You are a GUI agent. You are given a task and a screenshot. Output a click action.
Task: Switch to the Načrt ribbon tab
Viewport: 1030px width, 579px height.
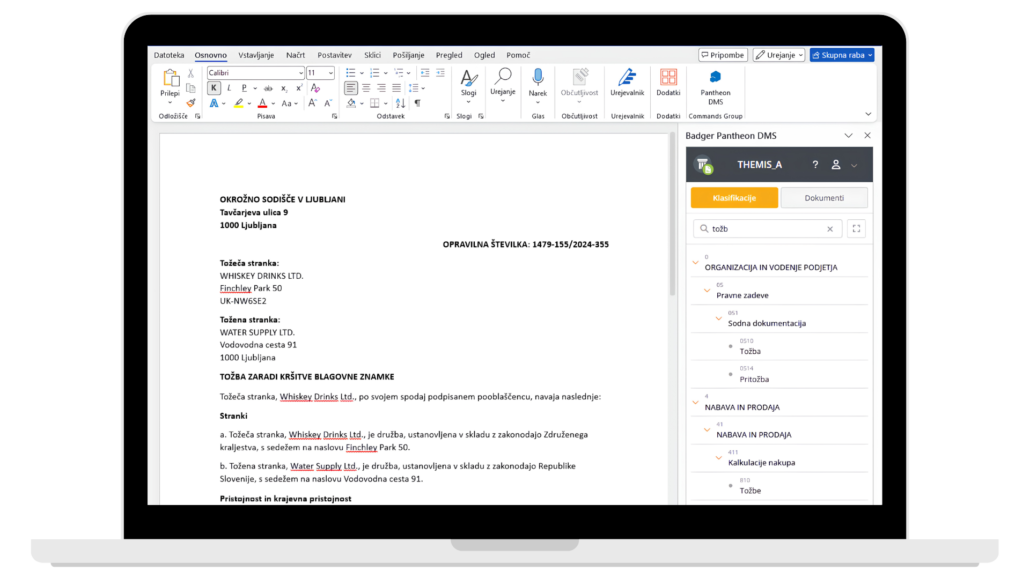click(296, 55)
